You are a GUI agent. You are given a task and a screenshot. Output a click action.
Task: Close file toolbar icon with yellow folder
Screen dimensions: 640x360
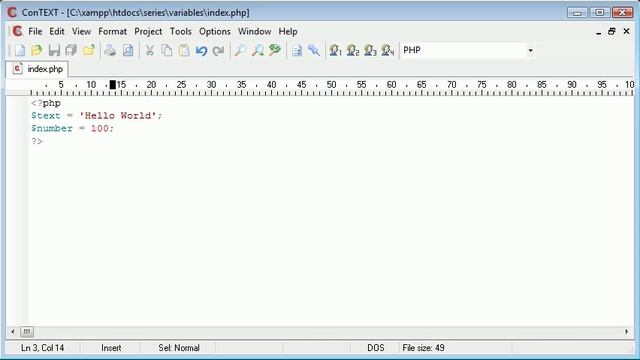[x=89, y=50]
